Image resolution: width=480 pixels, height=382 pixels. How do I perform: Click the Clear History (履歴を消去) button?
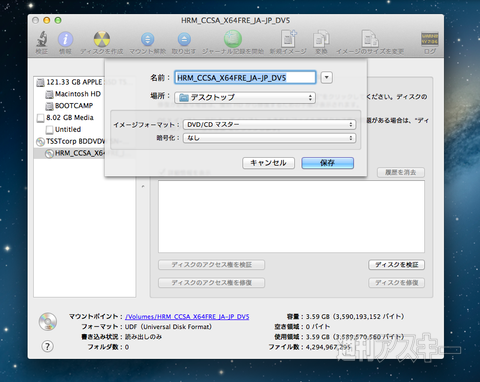coord(401,172)
